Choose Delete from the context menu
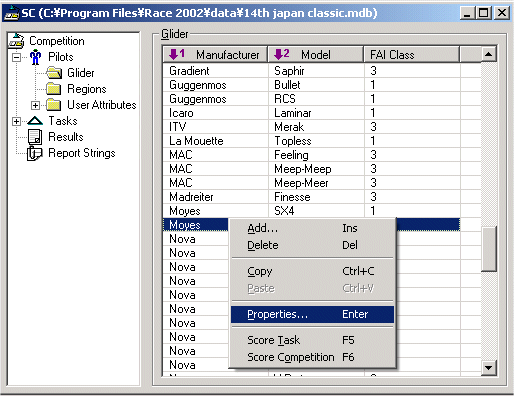Image resolution: width=514 pixels, height=396 pixels. [312, 245]
